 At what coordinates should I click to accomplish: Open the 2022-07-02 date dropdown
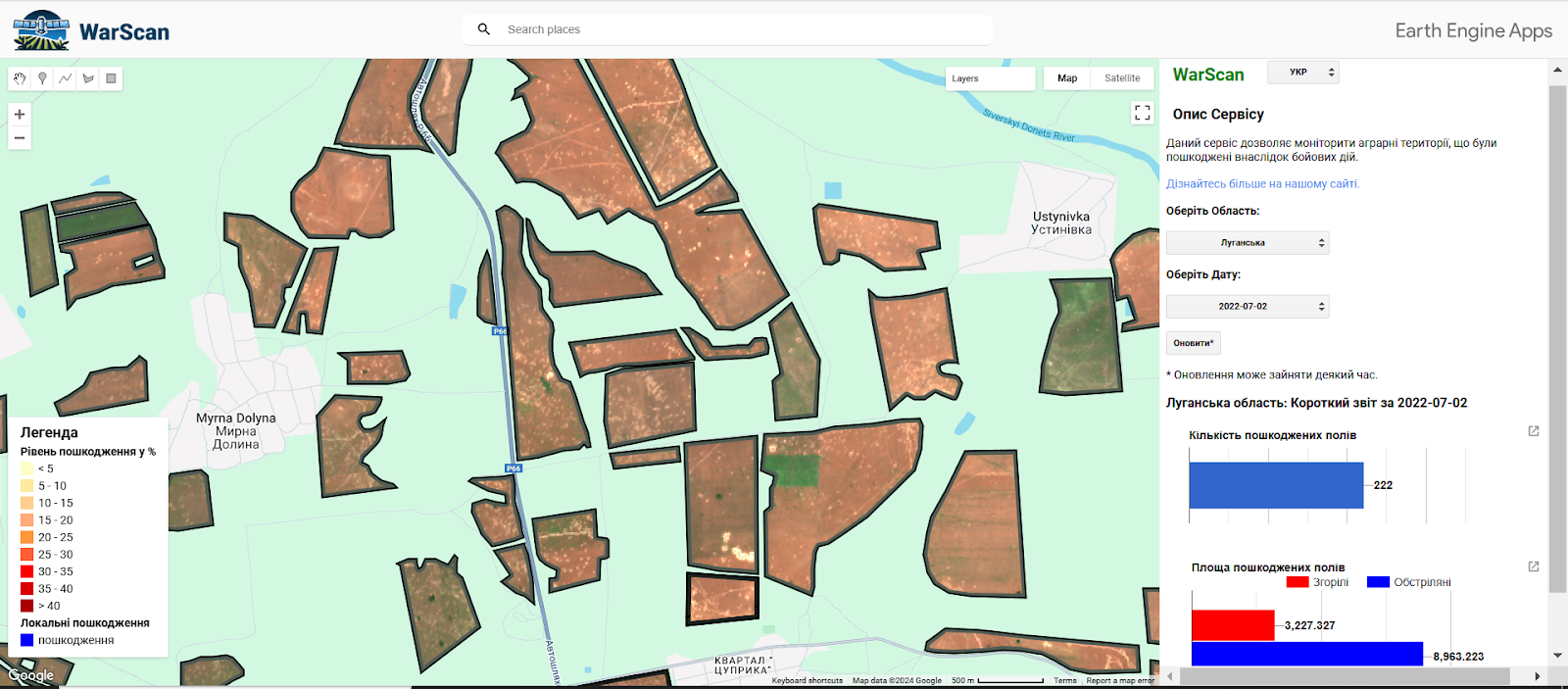(1248, 307)
